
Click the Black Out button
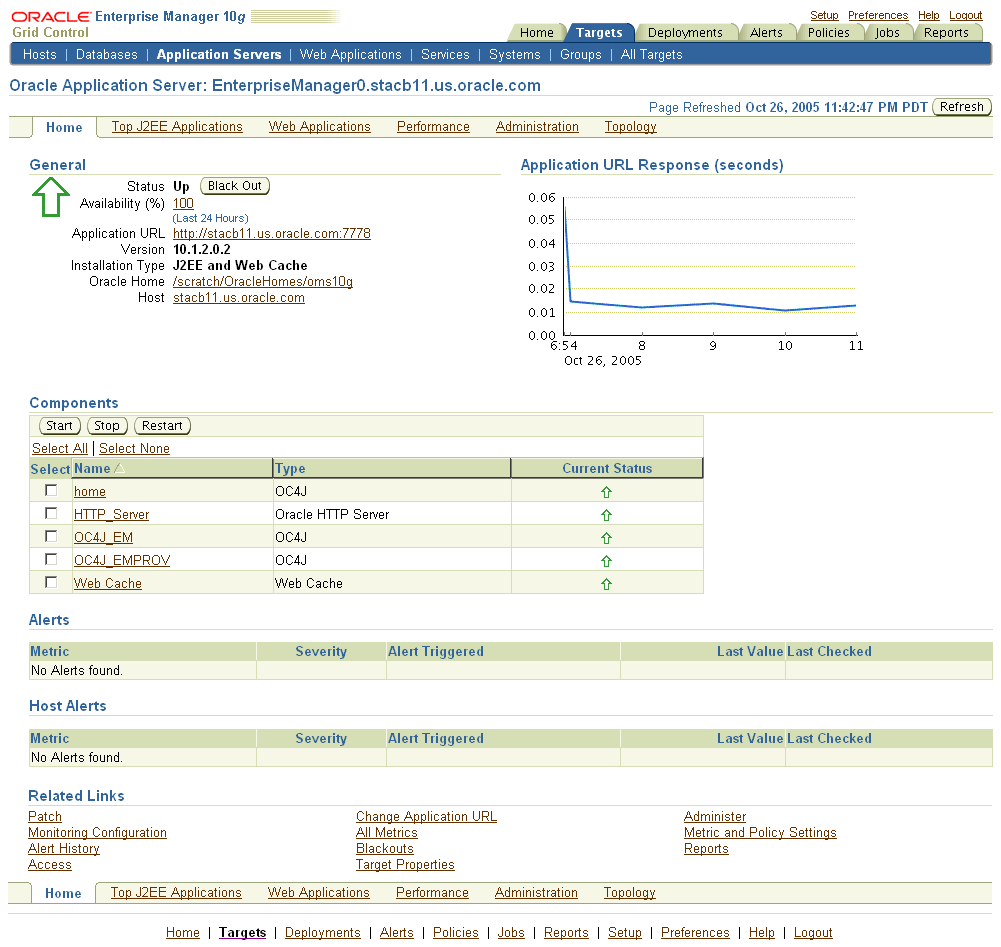234,185
